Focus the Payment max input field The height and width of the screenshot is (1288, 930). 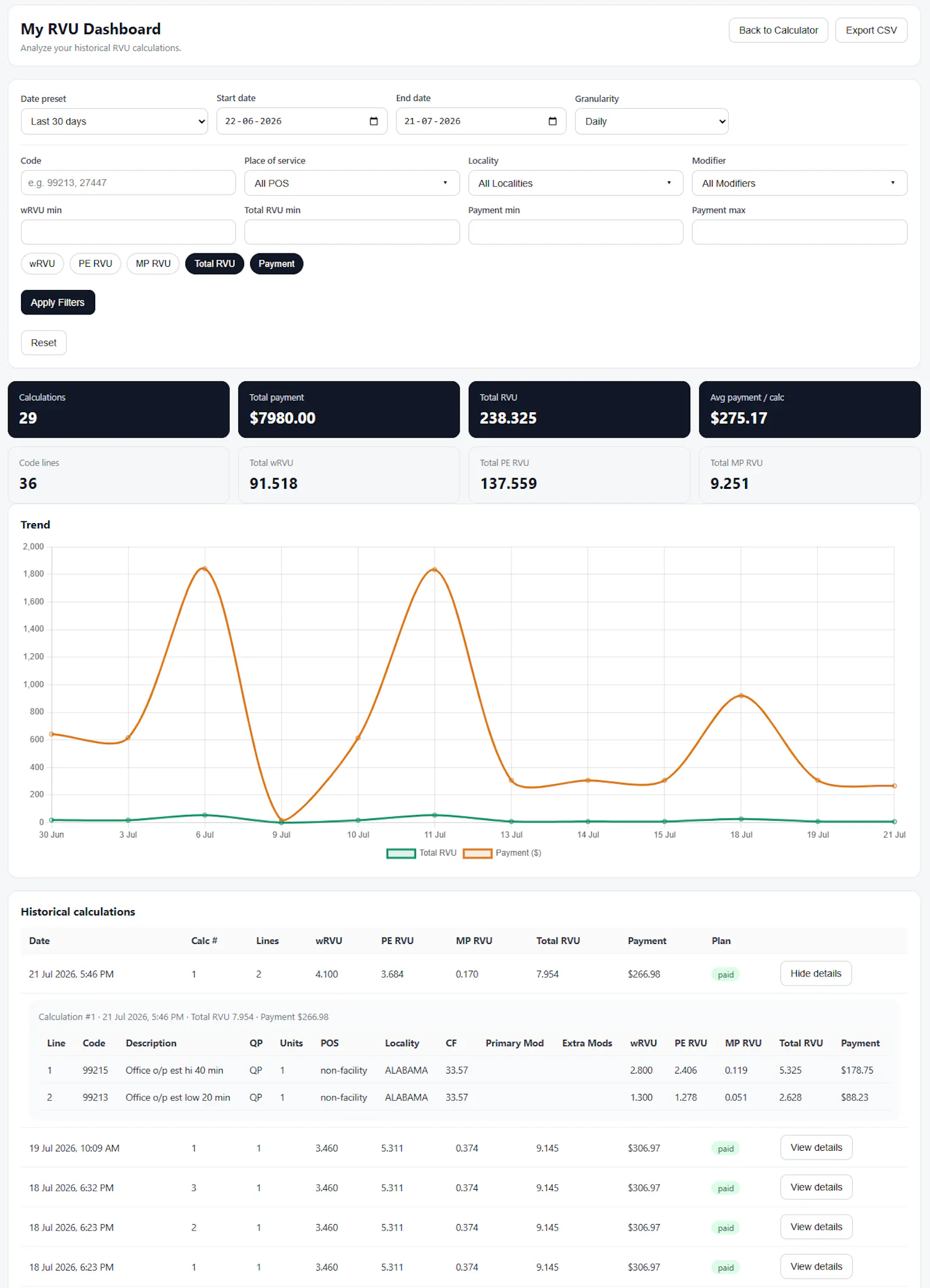pos(799,232)
